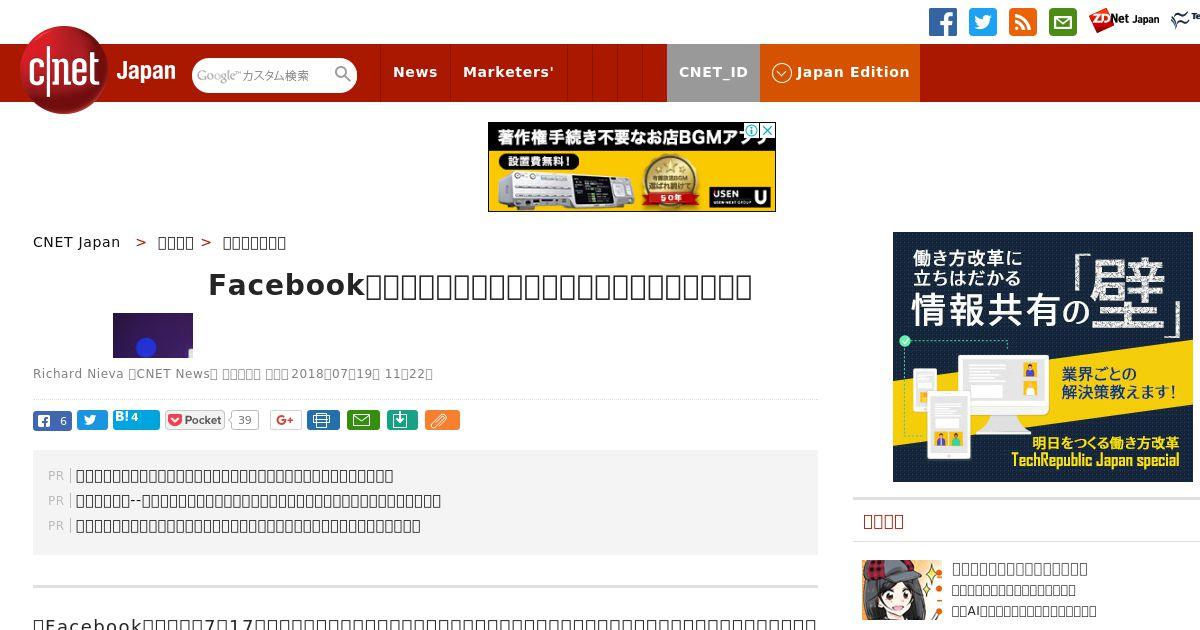
Task: Click the green newsletter mail icon in the top bar
Action: [x=1063, y=22]
